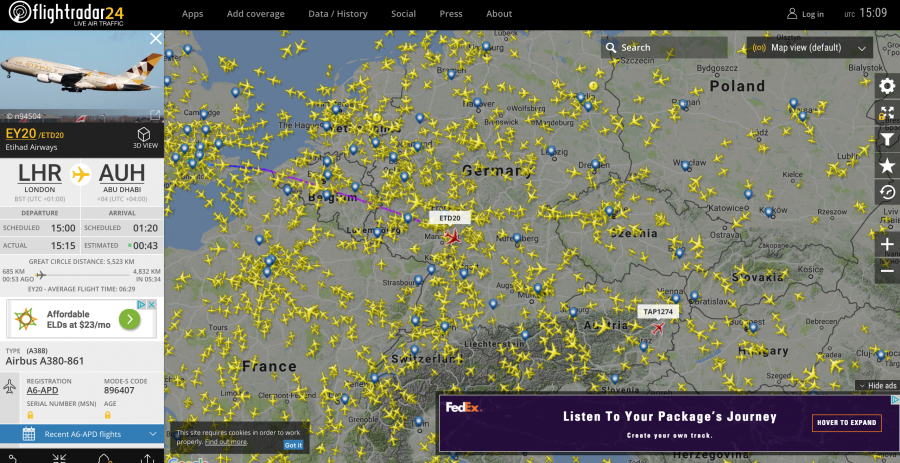
Task: Zoom in with the plus button
Action: click(887, 245)
